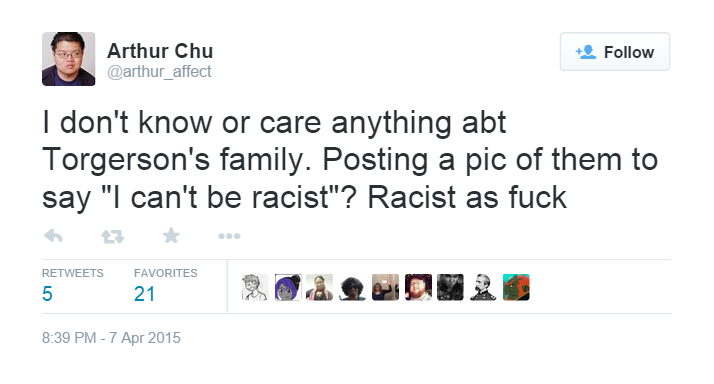Screen dimensions: 714x384
Task: Visit the @arthur_affect handle link
Action: (159, 72)
